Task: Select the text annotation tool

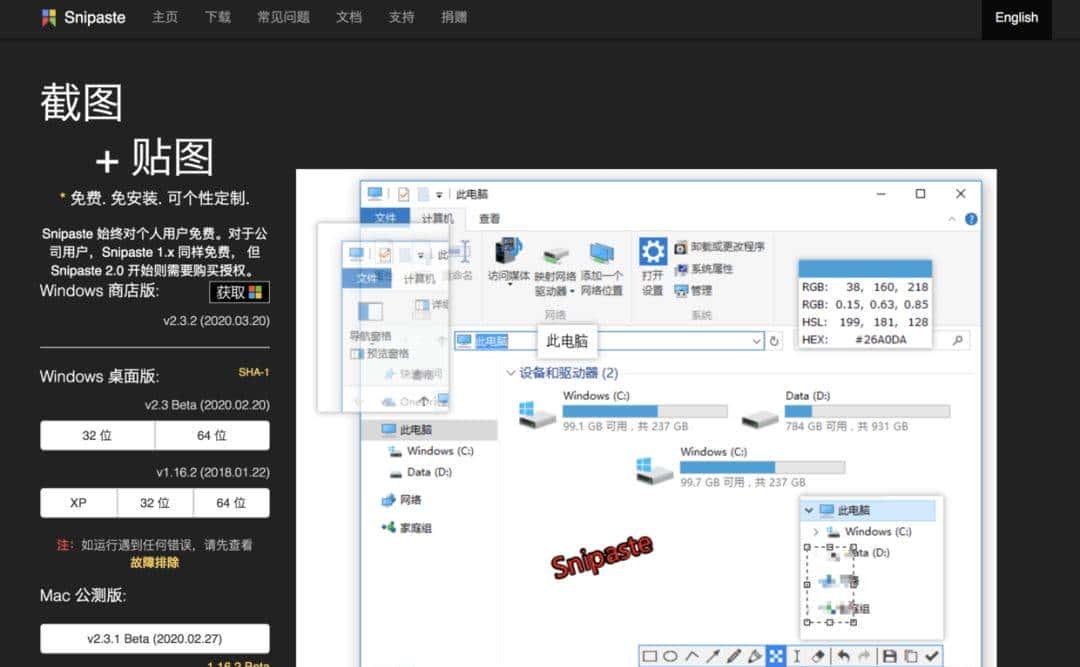Action: [x=794, y=654]
